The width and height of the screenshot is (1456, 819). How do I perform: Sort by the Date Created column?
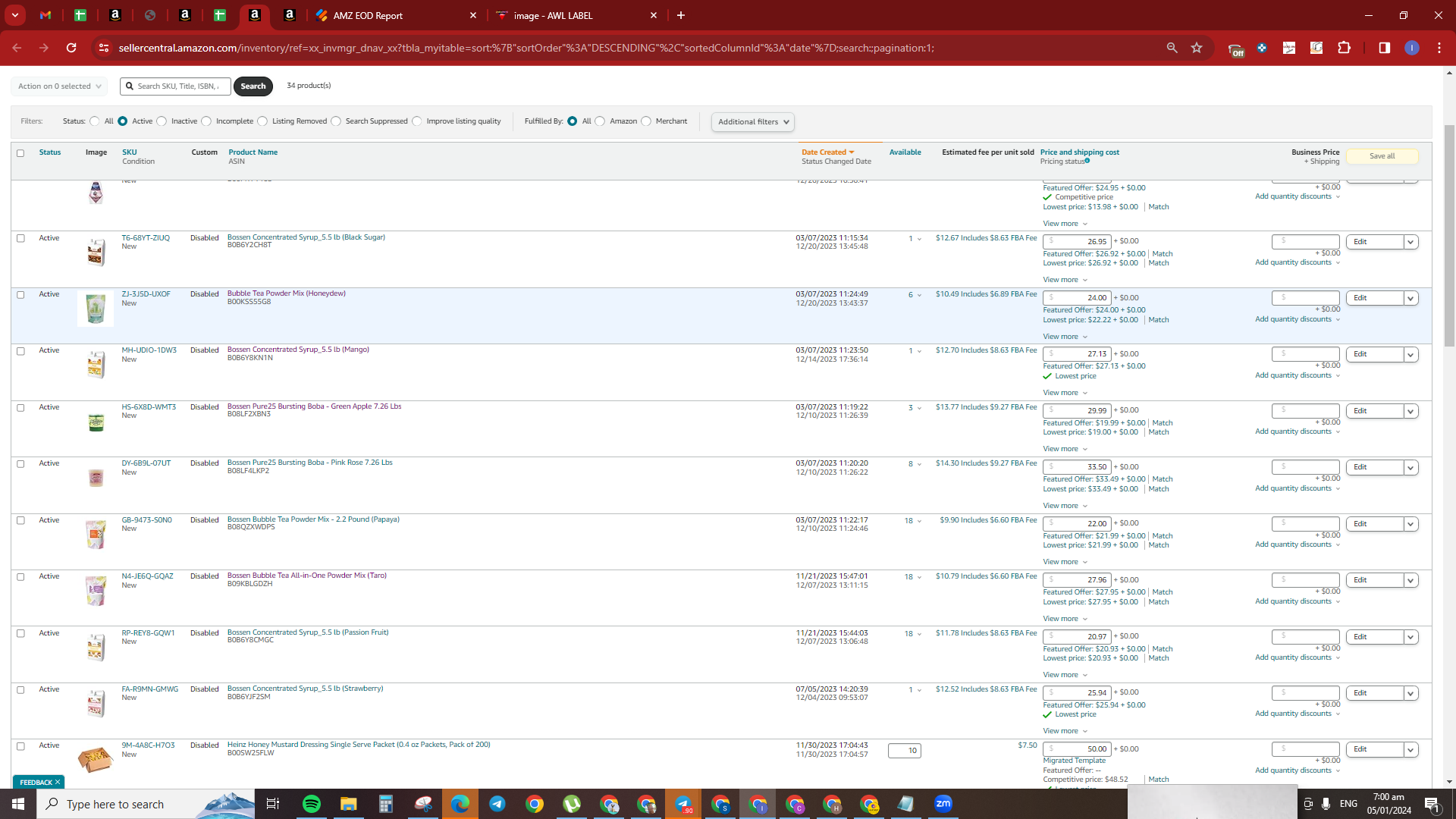[x=827, y=152]
